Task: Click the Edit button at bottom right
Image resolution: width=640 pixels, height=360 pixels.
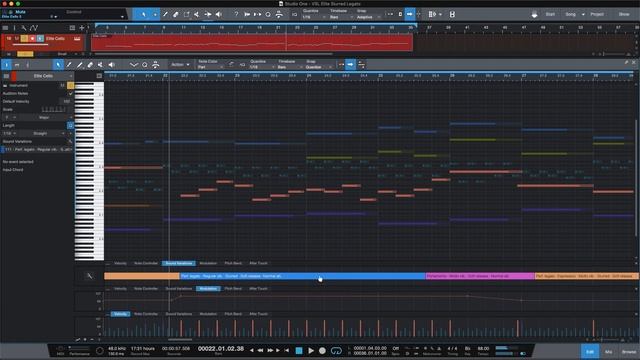Action: 590,351
